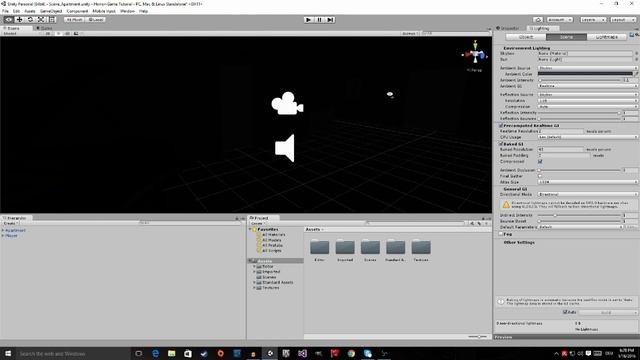Open the Ambient GI dropdown
640x360 pixels.
point(587,86)
